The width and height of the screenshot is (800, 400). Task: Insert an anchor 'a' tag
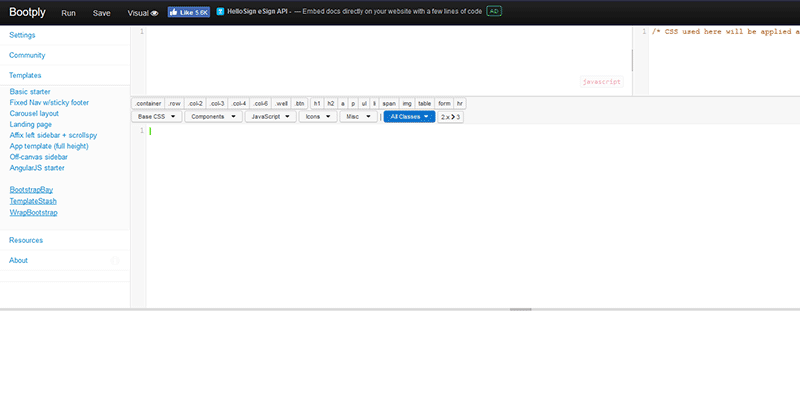(343, 104)
